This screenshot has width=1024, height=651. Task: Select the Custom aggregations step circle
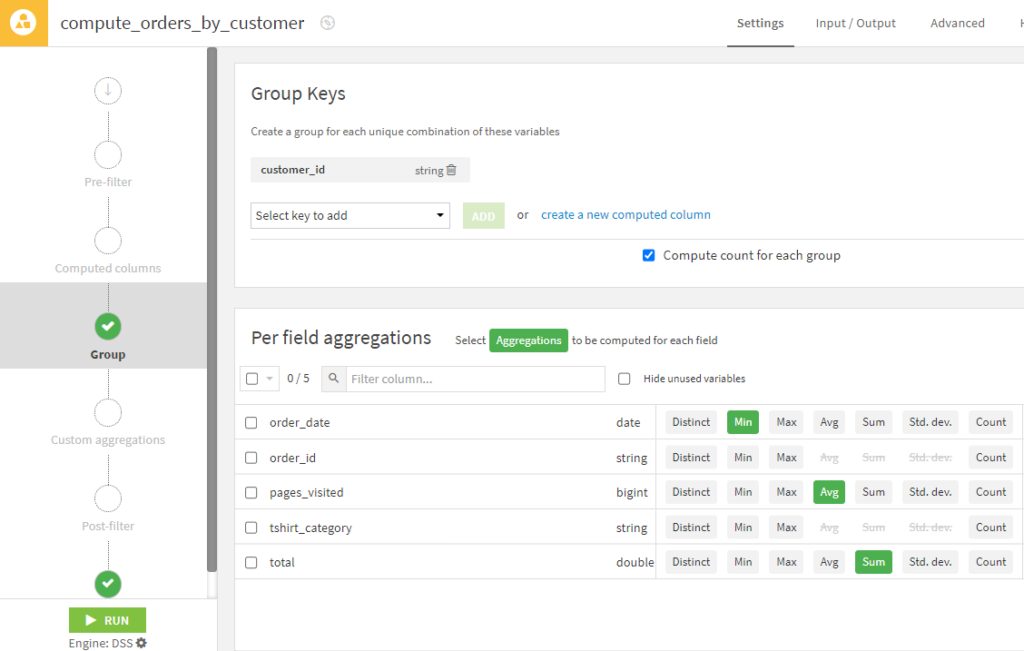[108, 413]
